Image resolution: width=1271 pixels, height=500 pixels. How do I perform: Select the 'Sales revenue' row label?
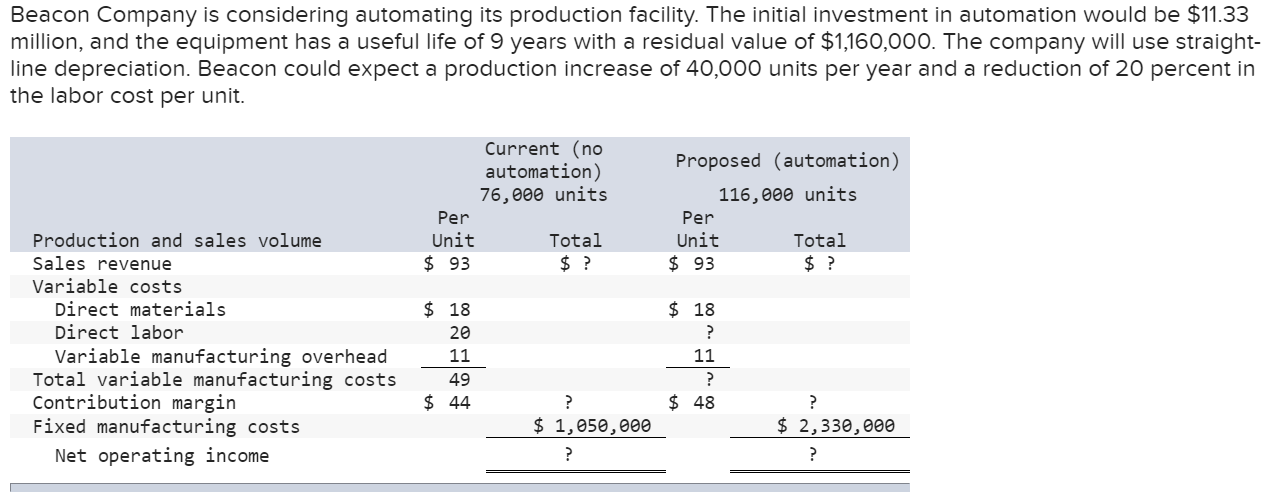(x=102, y=264)
